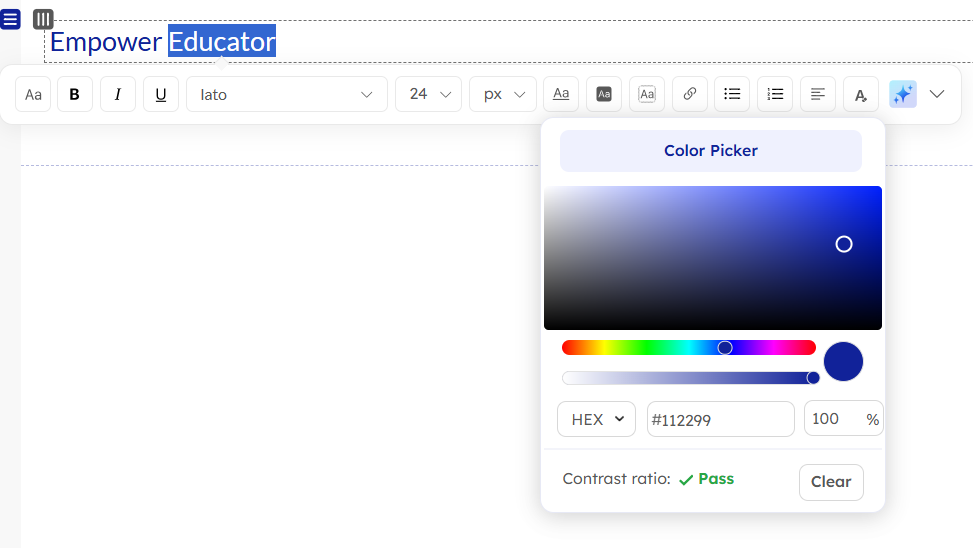Insert a hyperlink with the link icon

pos(690,94)
